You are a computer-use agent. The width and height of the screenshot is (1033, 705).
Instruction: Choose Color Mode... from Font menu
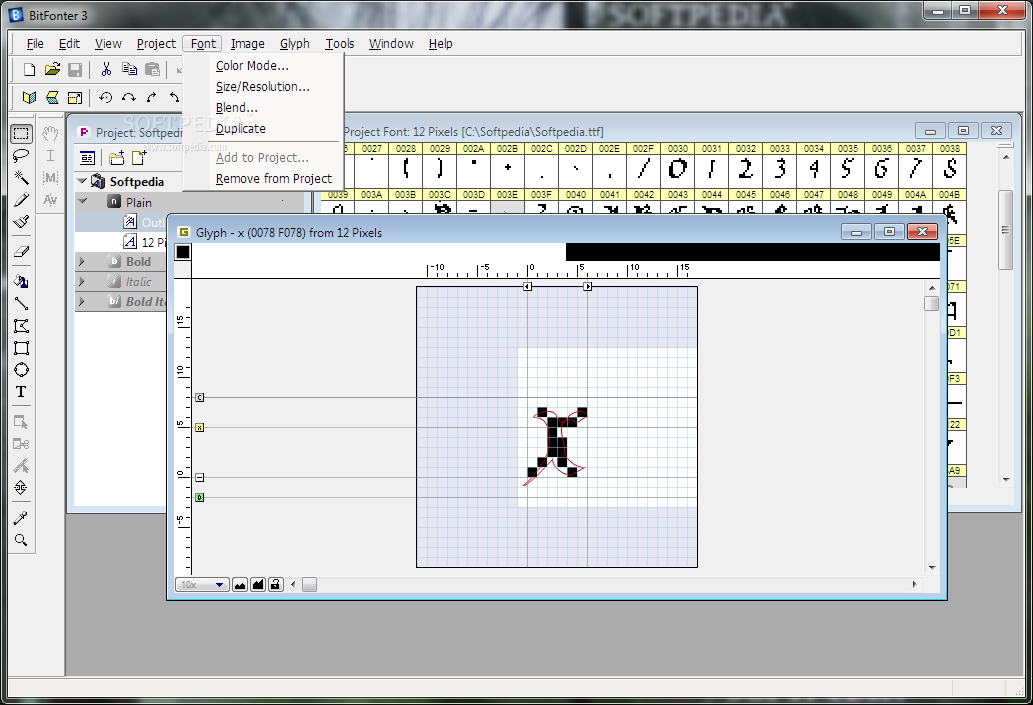pyautogui.click(x=252, y=66)
